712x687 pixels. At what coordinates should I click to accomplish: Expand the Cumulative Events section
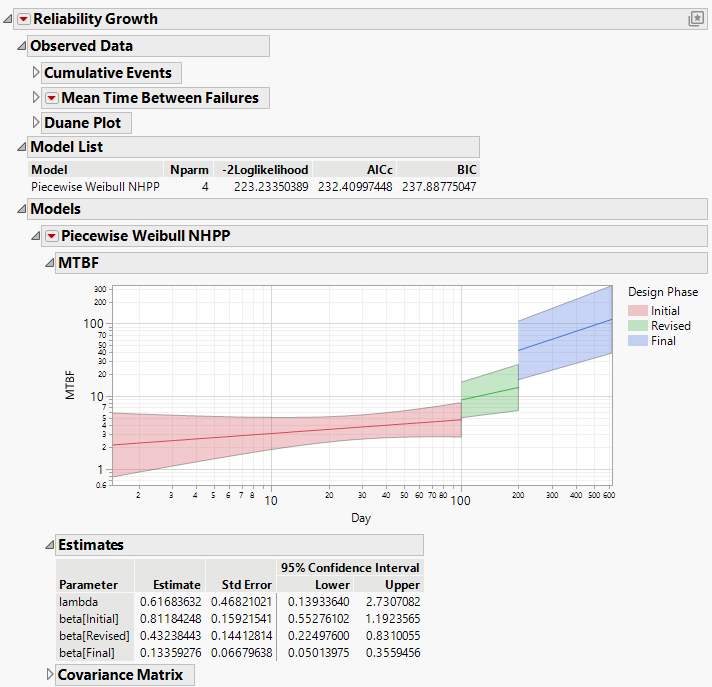pyautogui.click(x=36, y=73)
